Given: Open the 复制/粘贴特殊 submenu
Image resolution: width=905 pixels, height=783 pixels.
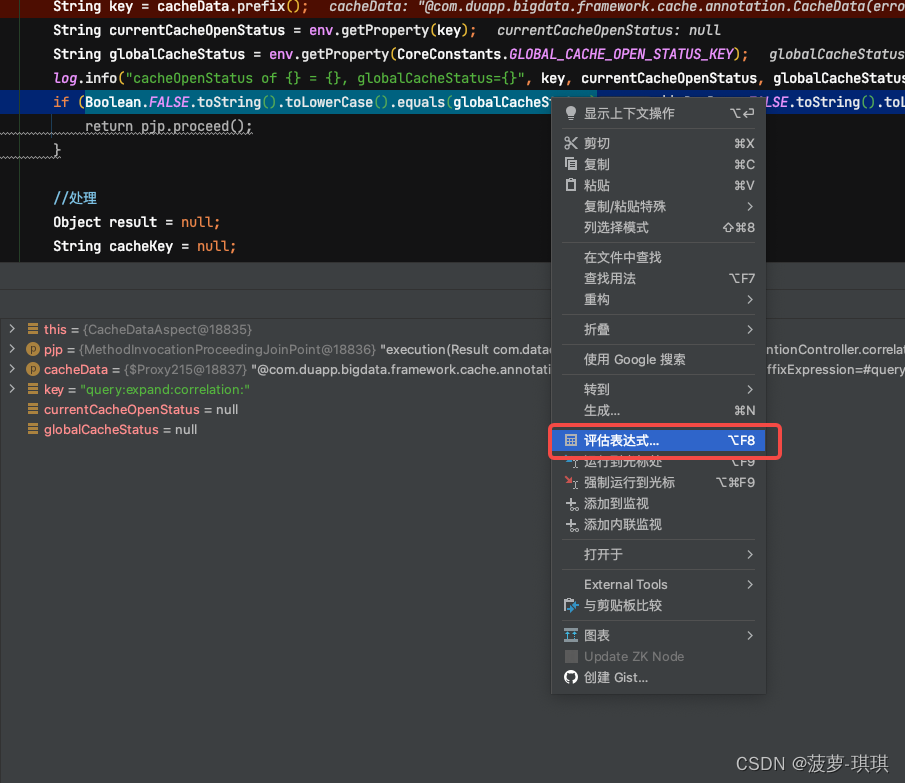Looking at the screenshot, I should 659,207.
